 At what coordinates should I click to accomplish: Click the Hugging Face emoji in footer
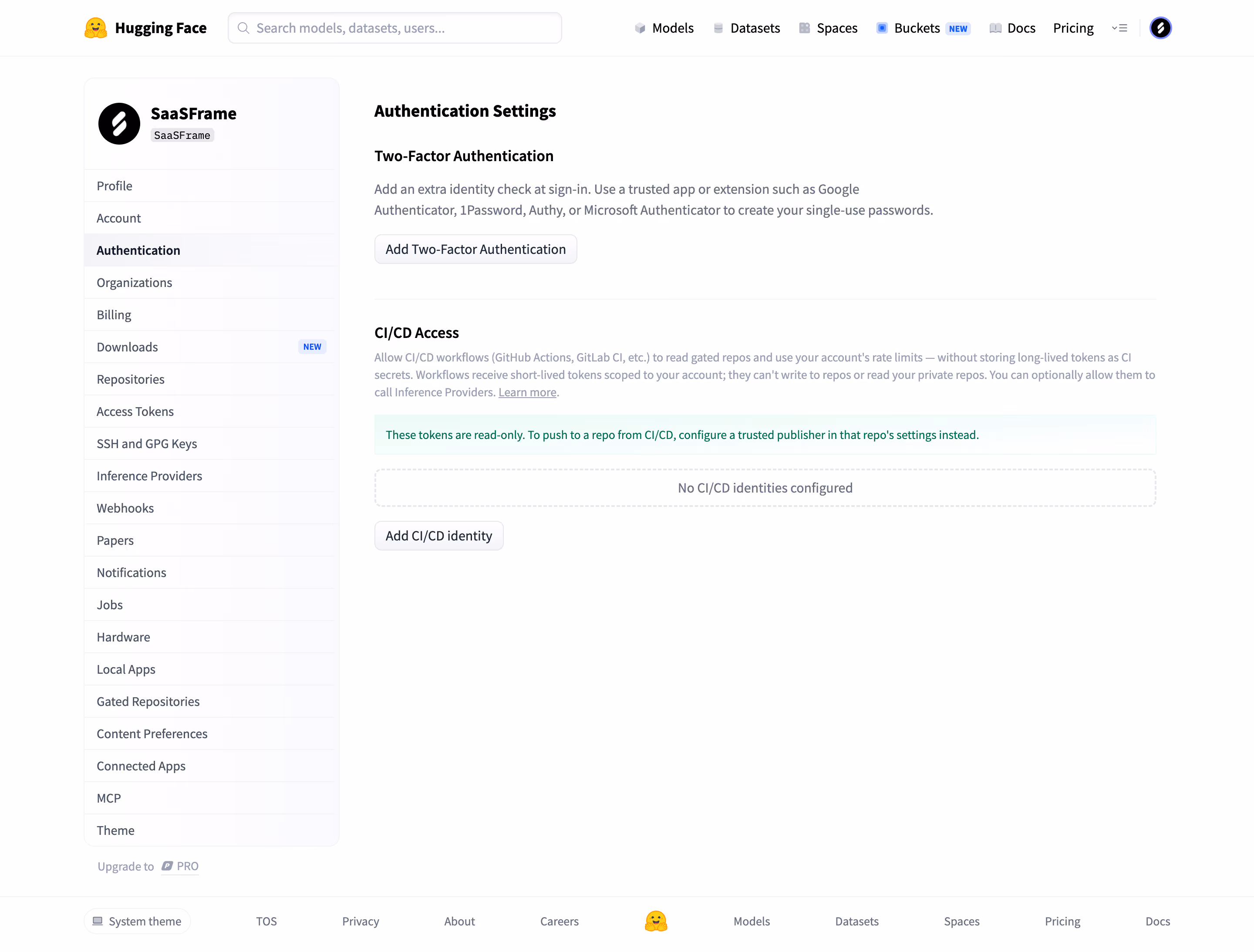click(656, 921)
